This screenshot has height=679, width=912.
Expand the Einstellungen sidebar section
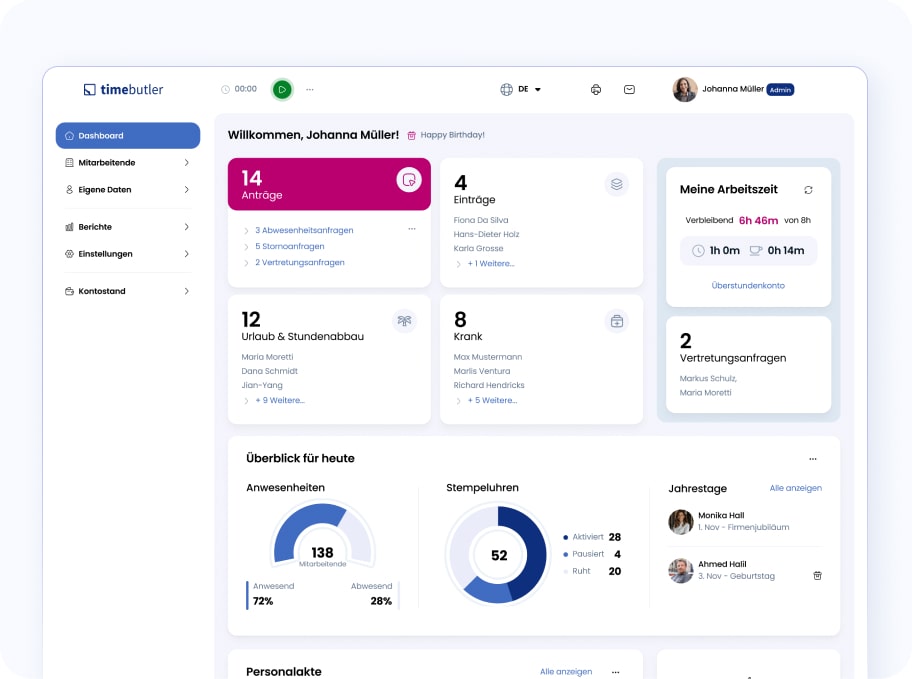[128, 254]
